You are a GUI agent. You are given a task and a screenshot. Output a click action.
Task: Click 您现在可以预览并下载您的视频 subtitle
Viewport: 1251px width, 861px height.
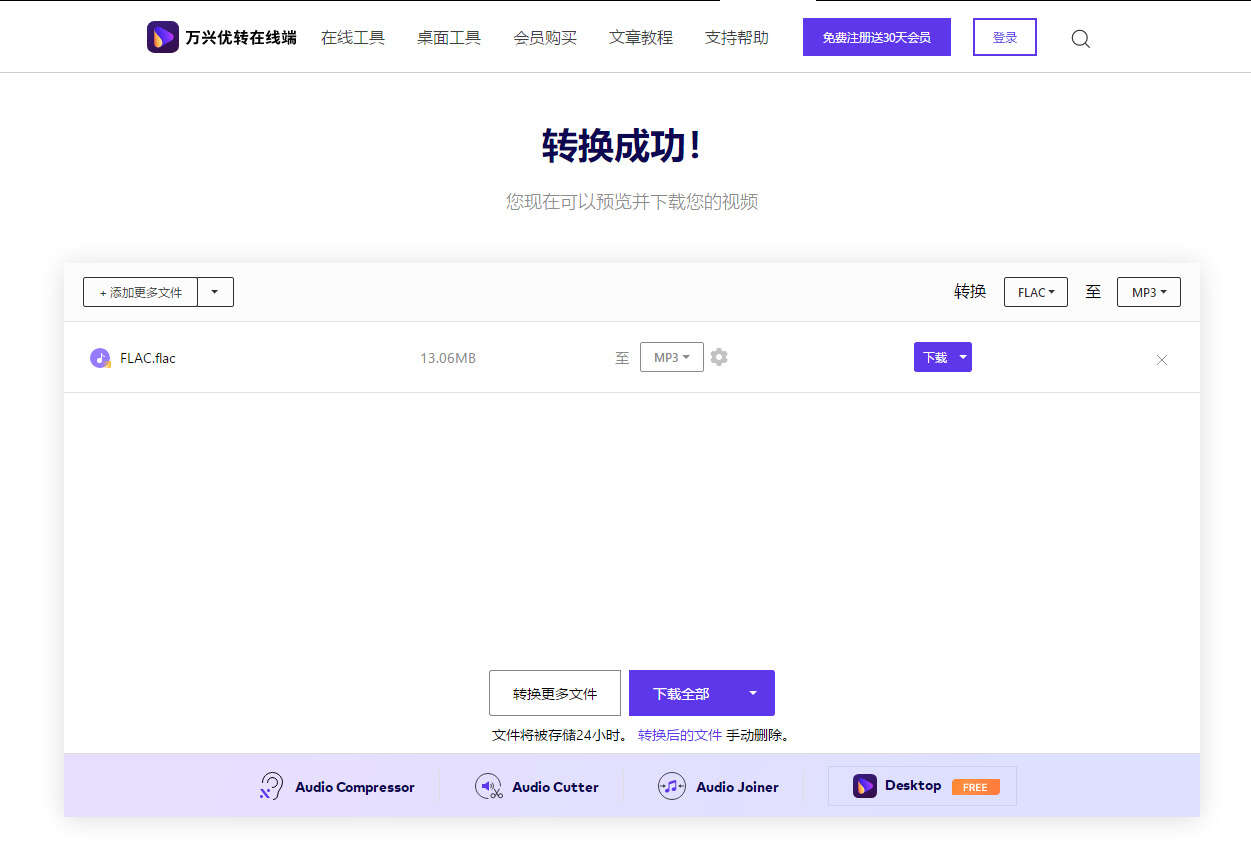click(632, 201)
